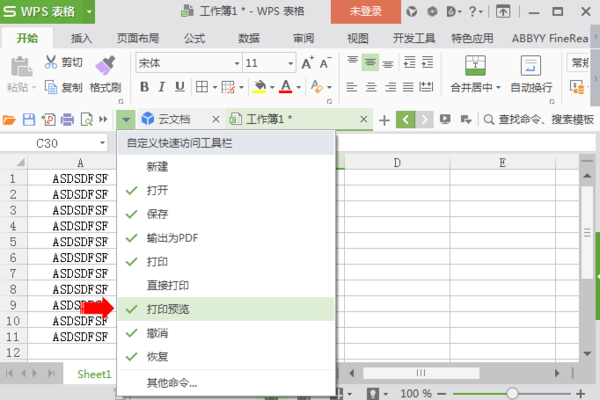Align text right icon
Viewport: 600px width, 400px height.
click(x=390, y=87)
